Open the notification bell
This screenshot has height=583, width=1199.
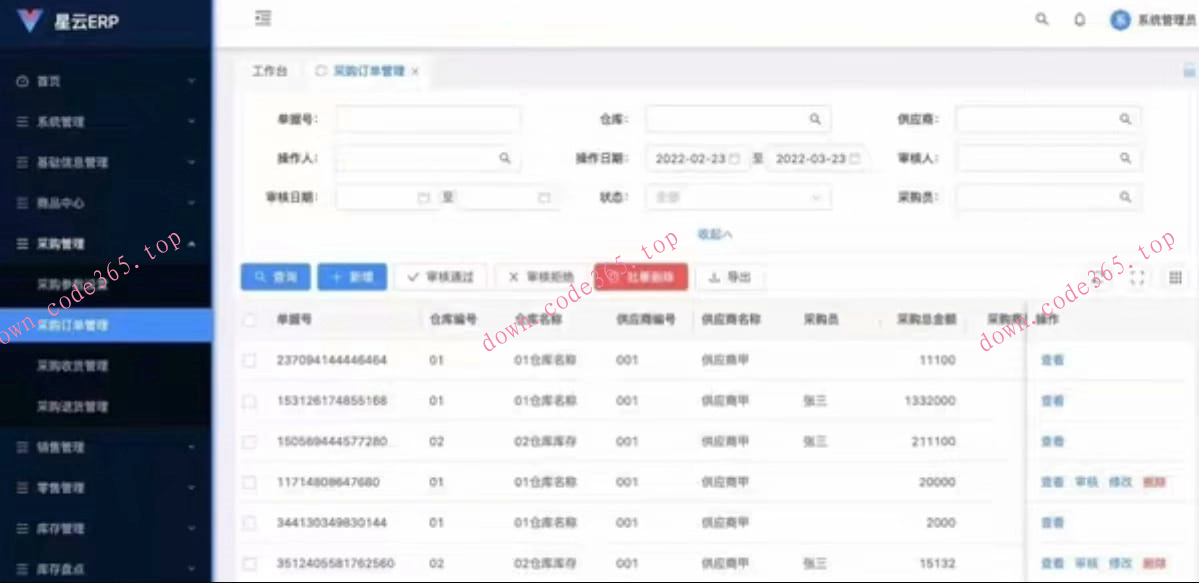coord(1079,19)
